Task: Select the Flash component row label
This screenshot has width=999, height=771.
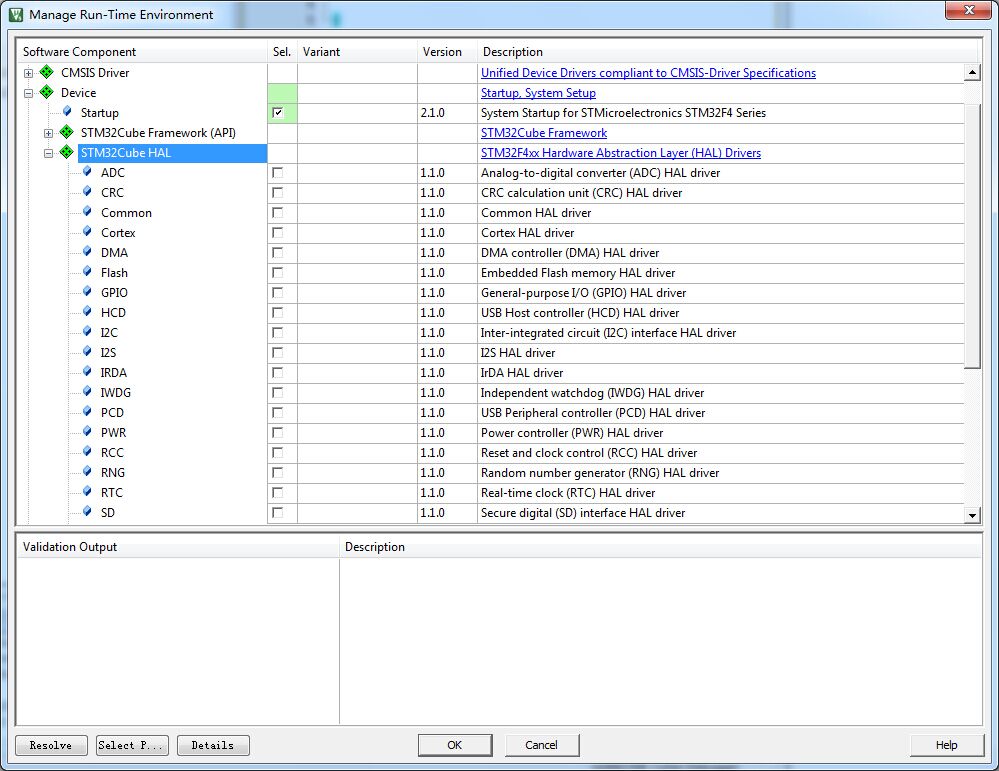Action: 114,273
